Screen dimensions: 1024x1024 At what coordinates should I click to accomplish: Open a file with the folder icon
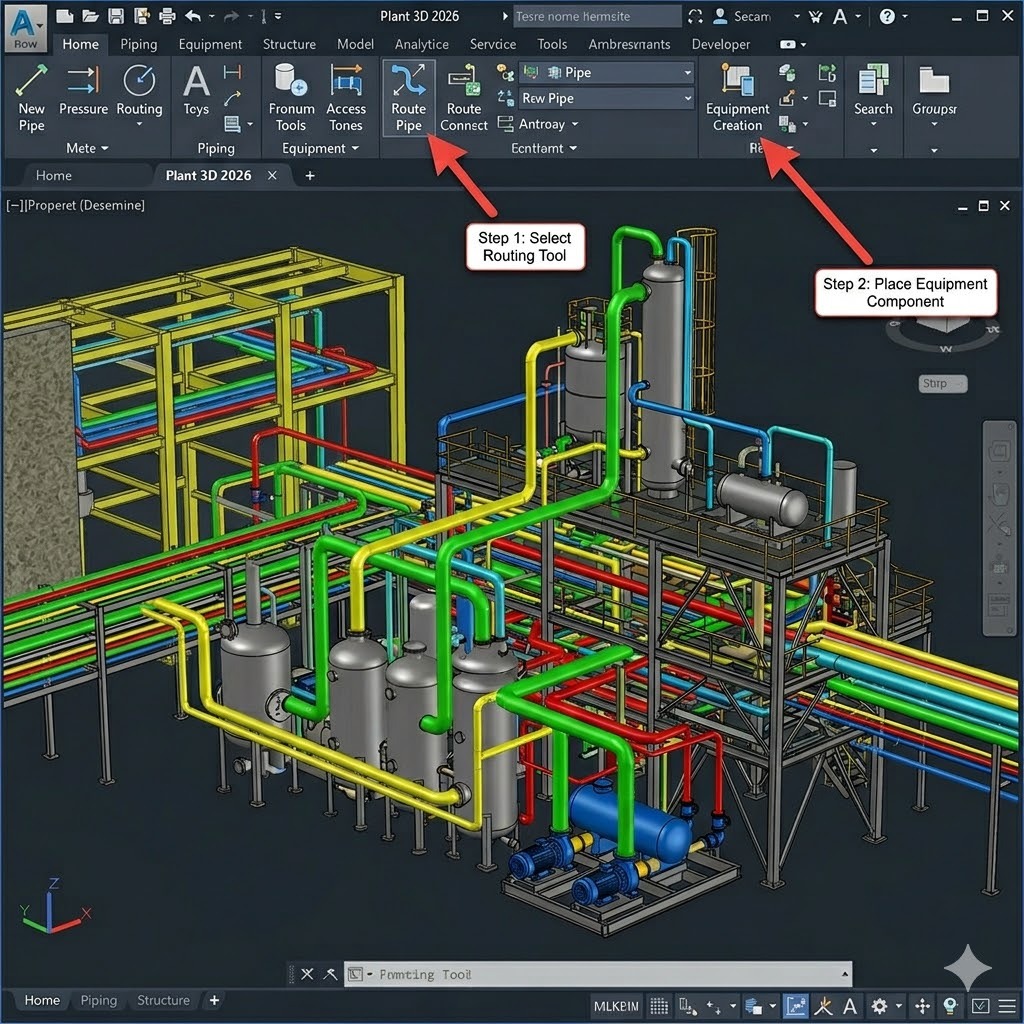90,16
